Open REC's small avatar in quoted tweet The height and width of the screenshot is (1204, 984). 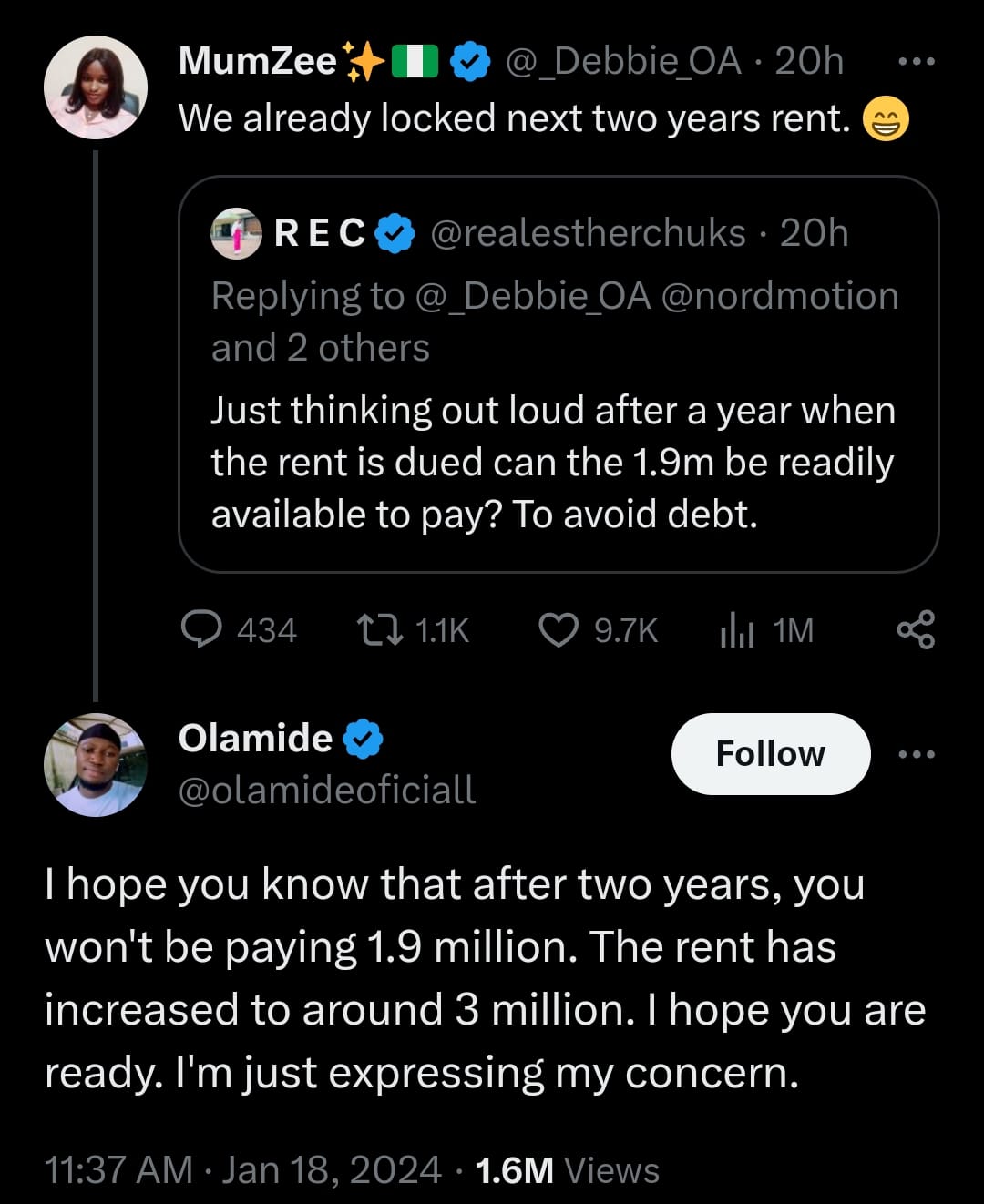(x=236, y=233)
